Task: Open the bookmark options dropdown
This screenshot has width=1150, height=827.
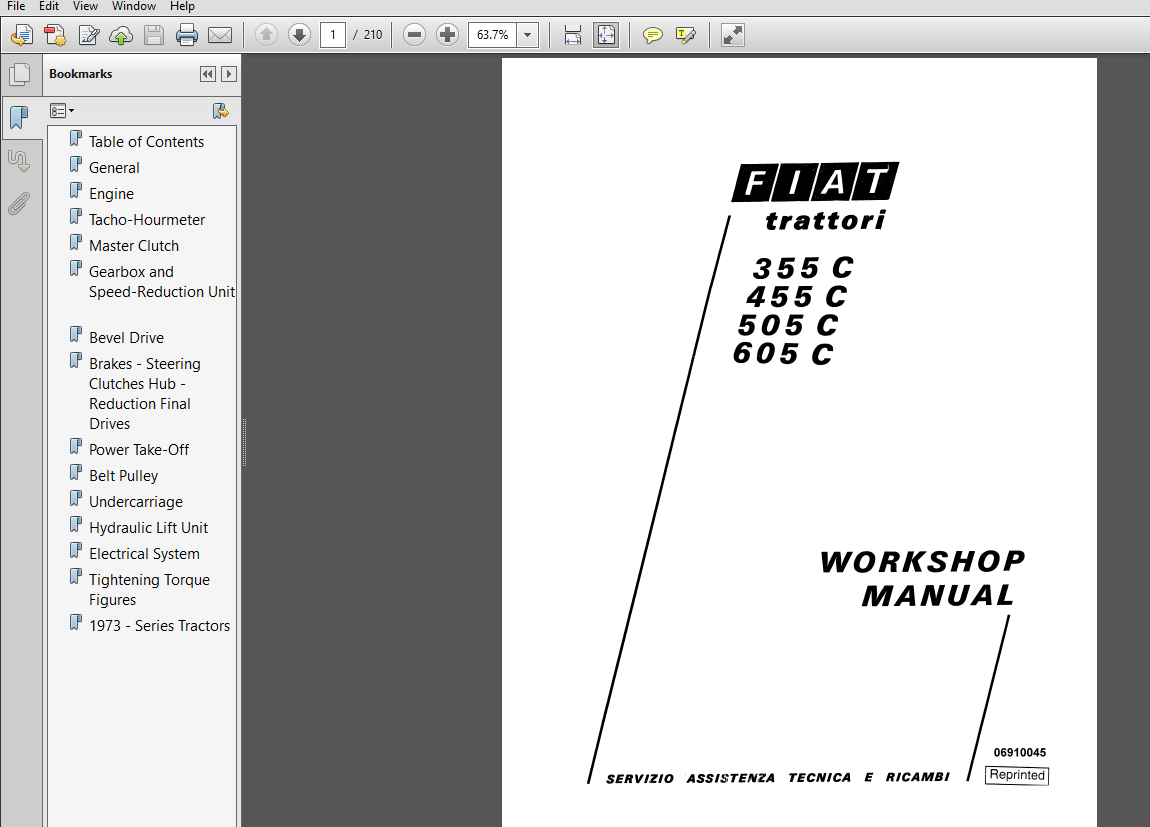Action: 62,111
